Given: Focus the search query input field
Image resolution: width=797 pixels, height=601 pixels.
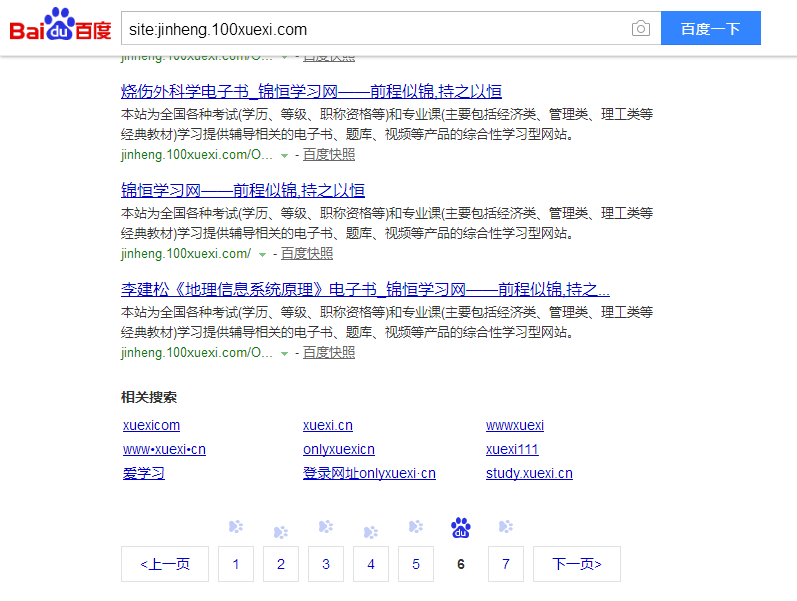Looking at the screenshot, I should point(374,29).
